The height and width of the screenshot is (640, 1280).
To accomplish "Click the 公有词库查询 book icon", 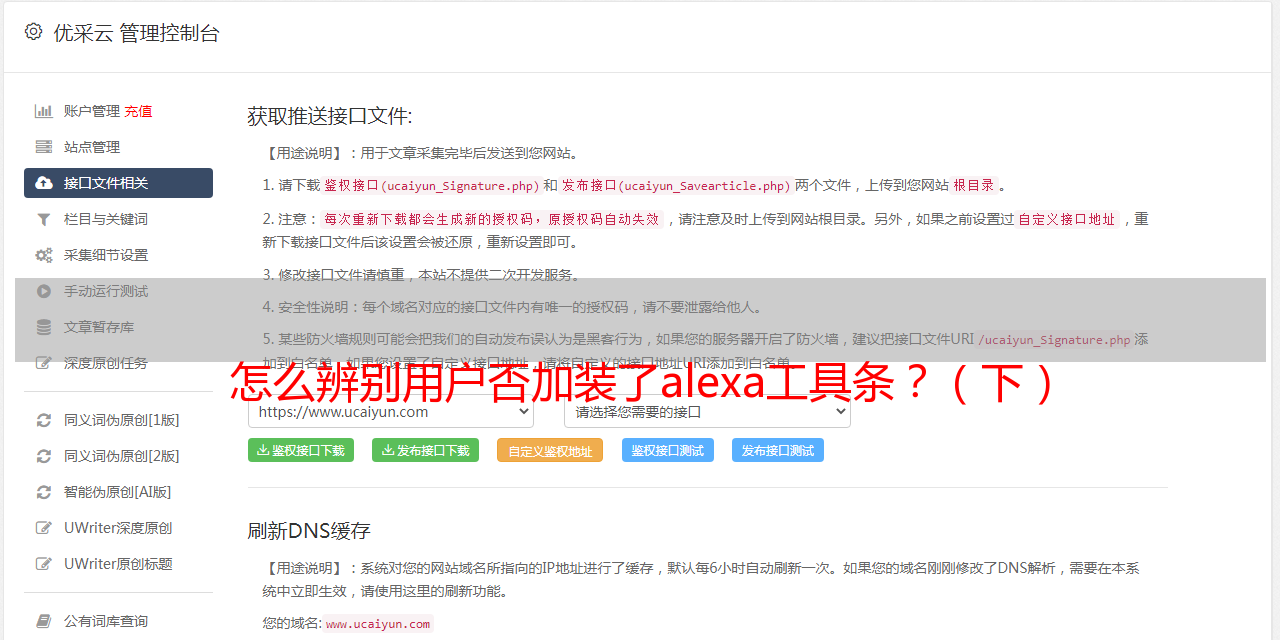I will pos(43,622).
